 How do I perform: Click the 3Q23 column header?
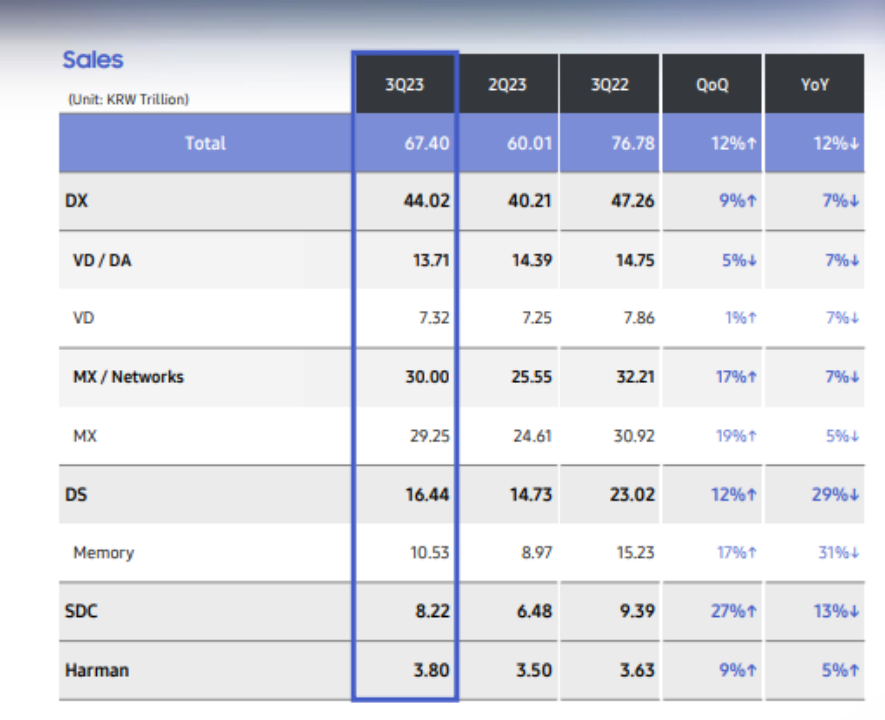point(405,85)
